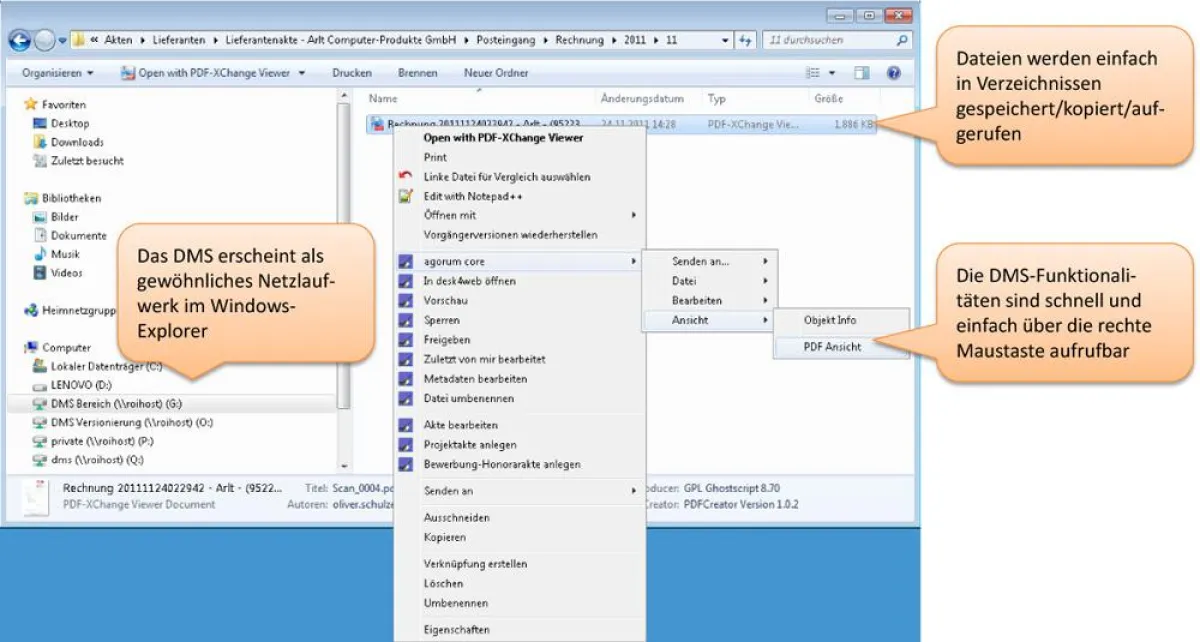Open the help question mark icon
Viewport: 1200px width, 642px height.
[894, 73]
